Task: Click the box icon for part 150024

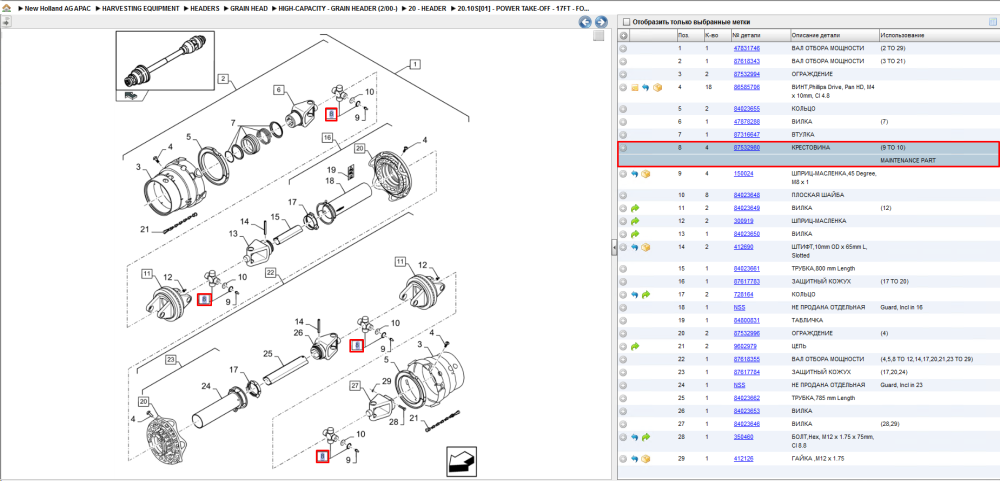Action: point(645,174)
